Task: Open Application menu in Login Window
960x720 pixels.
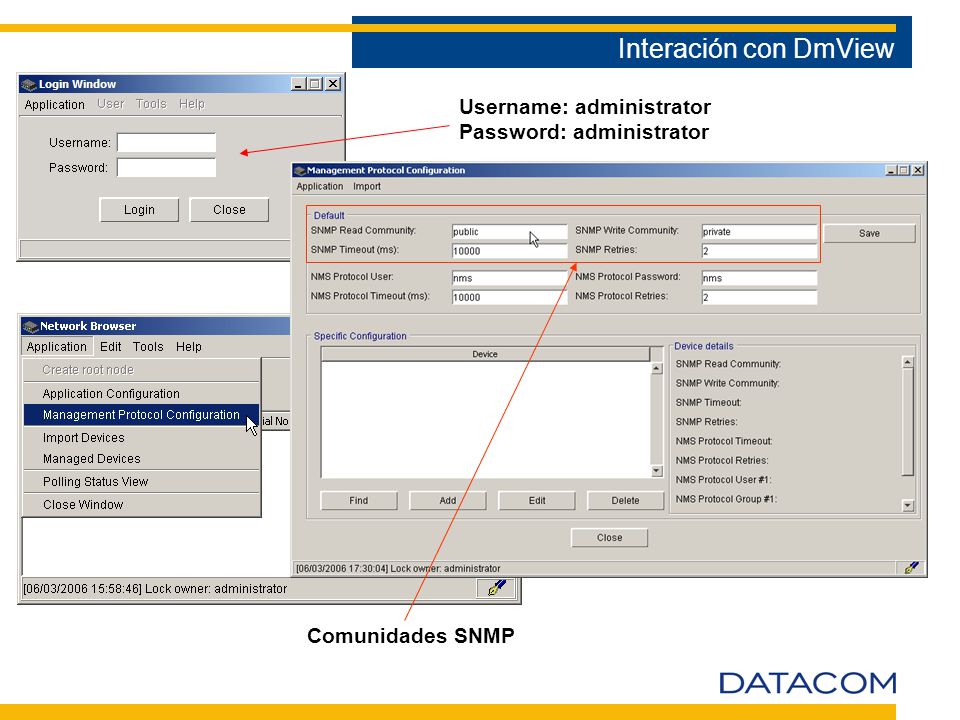Action: pos(54,105)
